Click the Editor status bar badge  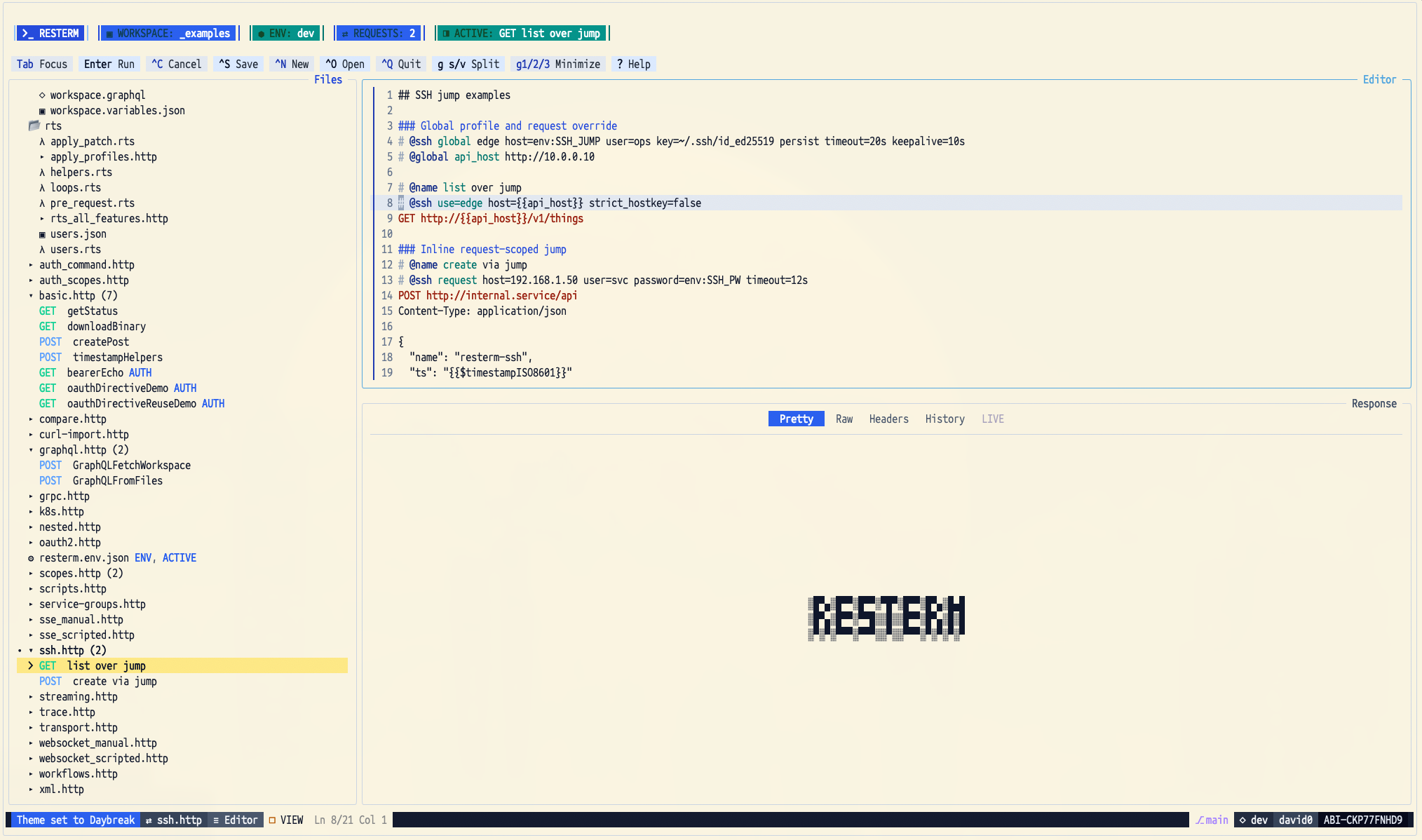click(236, 820)
